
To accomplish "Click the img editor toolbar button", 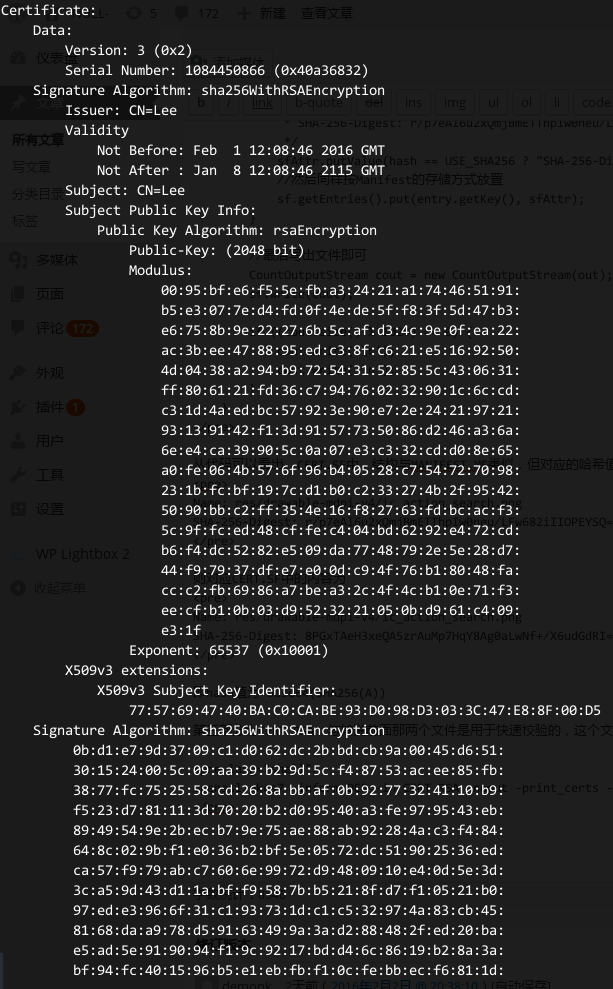I will coord(455,102).
